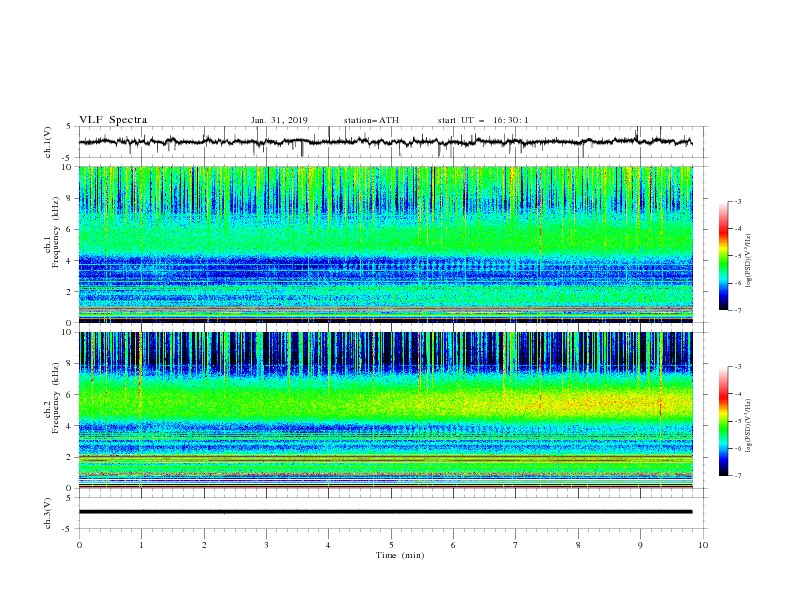Click the "-7" tick on lower color bar
This screenshot has height=612, width=792.
tap(737, 476)
